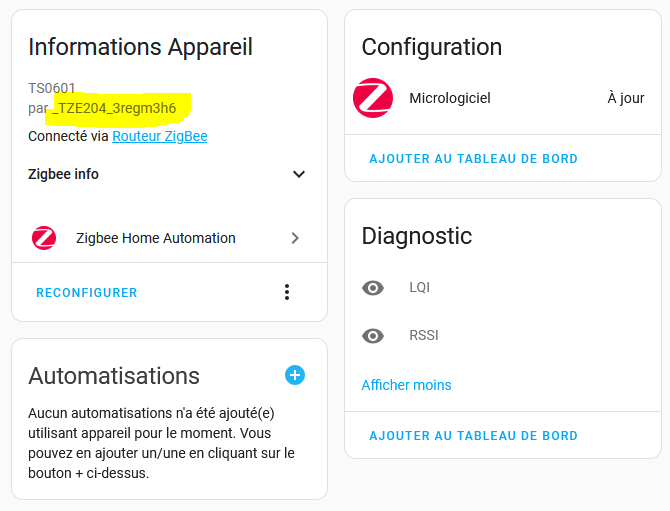670x511 pixels.
Task: Select the RSSI diagnostic entity
Action: coord(503,335)
